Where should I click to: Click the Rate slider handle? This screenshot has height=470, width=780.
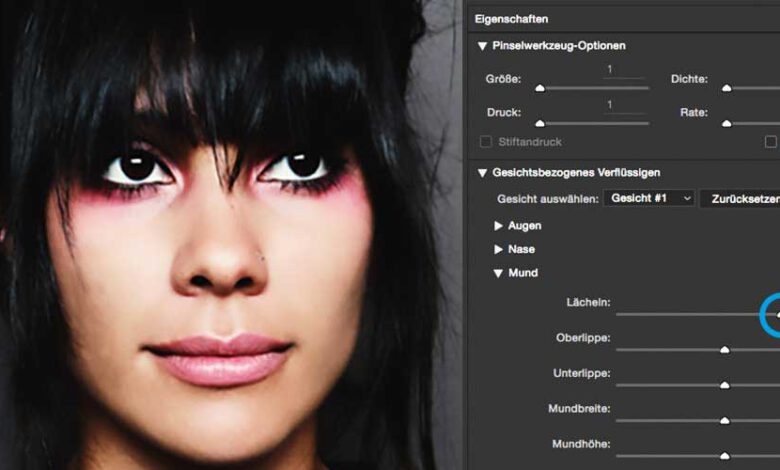click(727, 123)
